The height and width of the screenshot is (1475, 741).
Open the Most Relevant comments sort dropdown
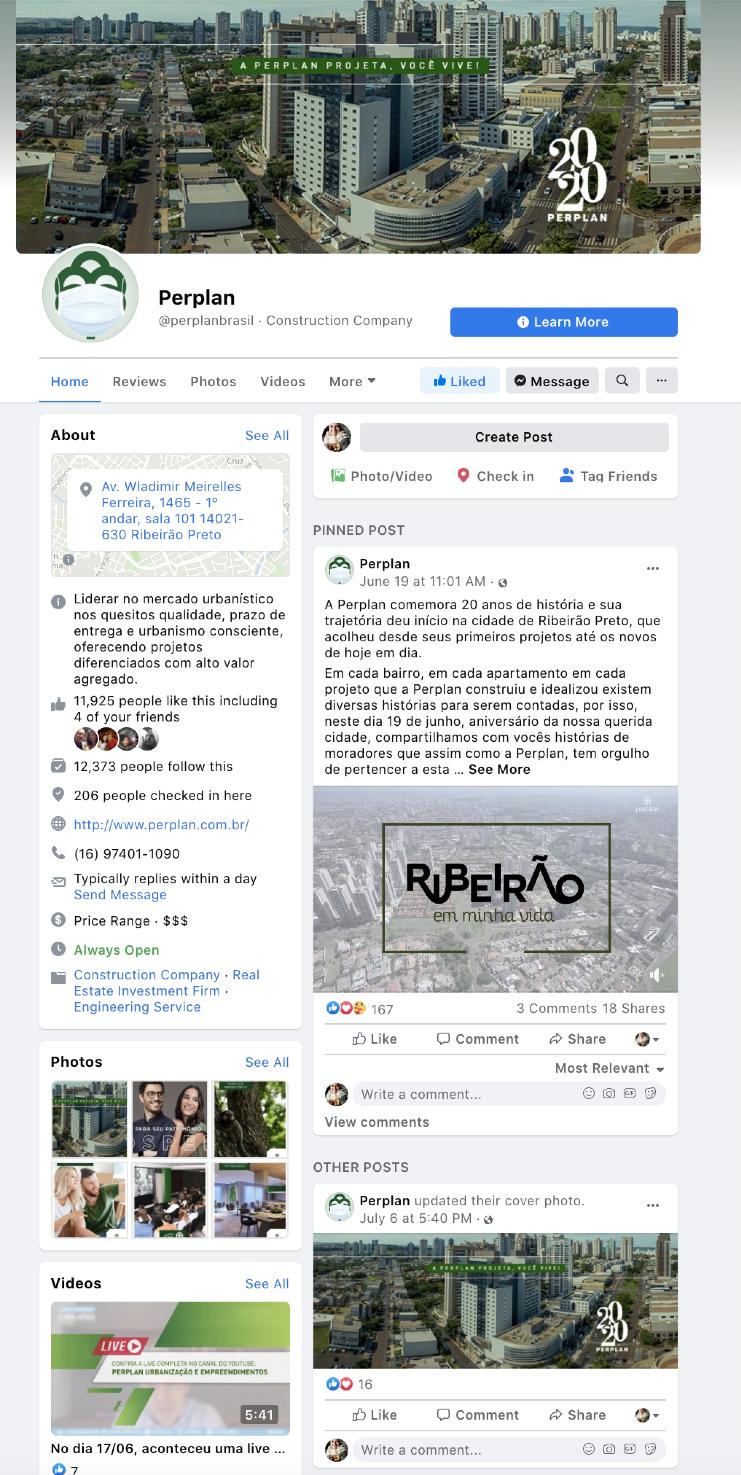pyautogui.click(x=610, y=1068)
